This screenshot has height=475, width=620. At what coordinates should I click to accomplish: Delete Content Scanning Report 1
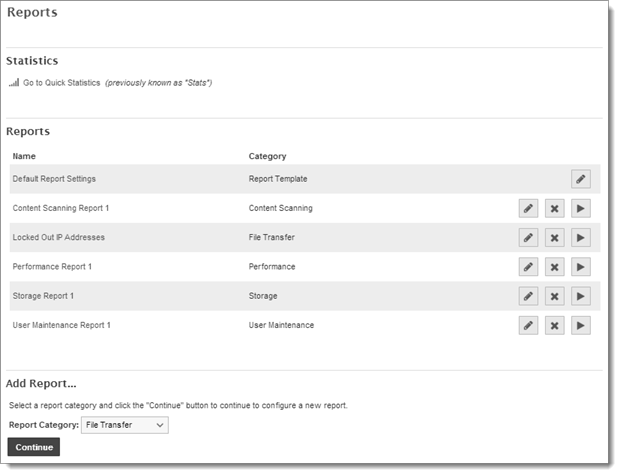point(554,208)
